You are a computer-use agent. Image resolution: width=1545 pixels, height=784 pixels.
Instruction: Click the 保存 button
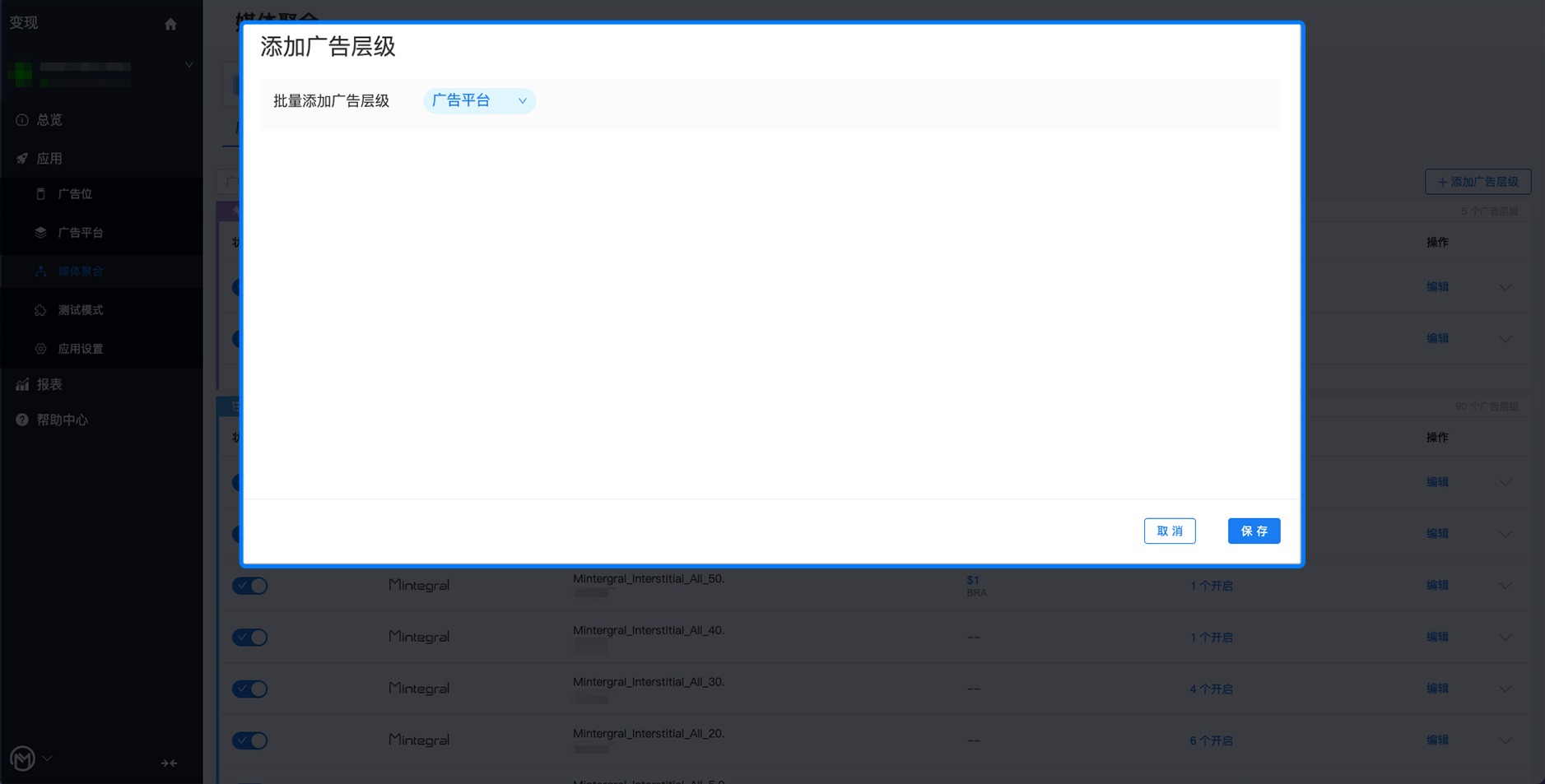(x=1254, y=531)
